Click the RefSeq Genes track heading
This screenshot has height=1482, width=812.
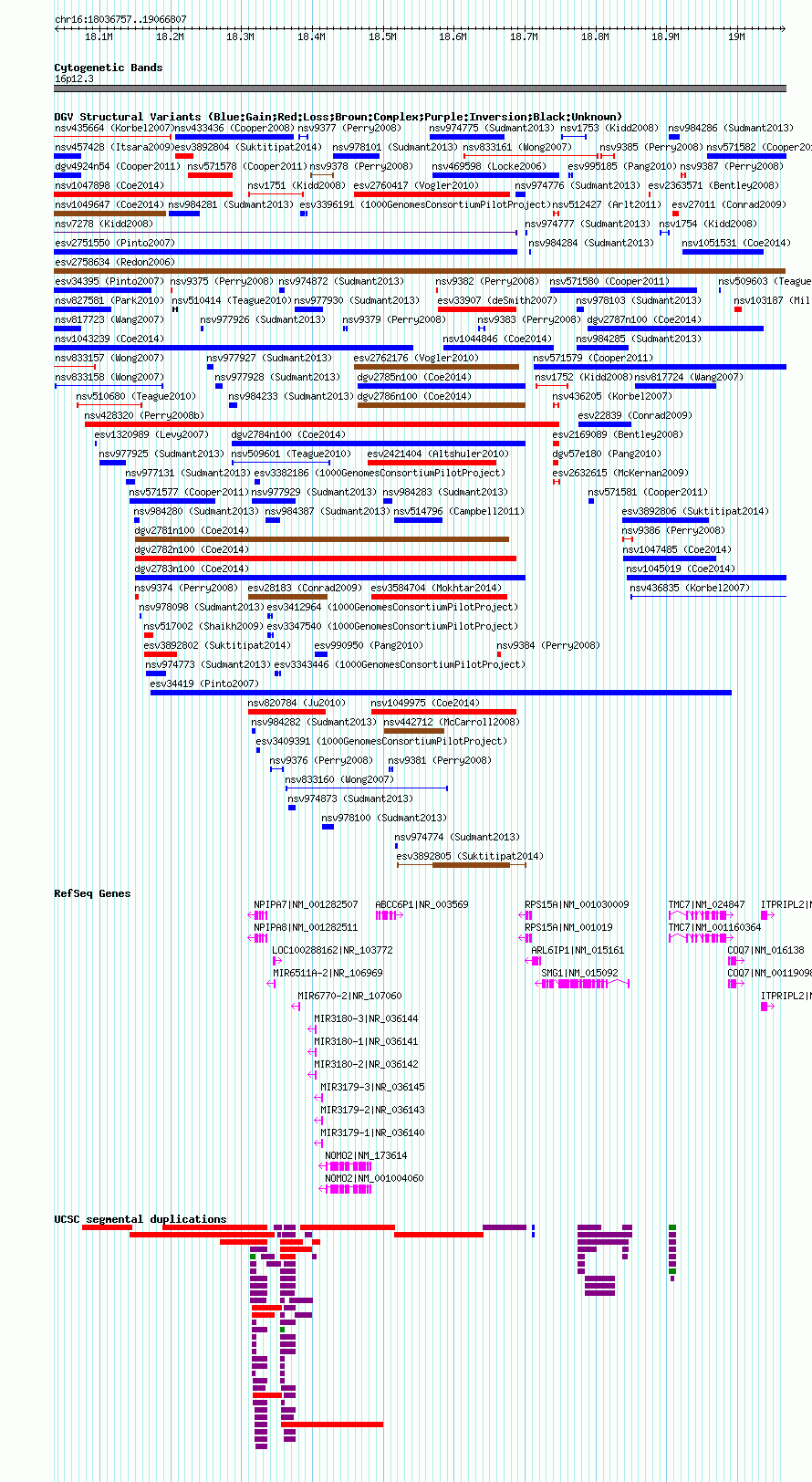(x=92, y=893)
